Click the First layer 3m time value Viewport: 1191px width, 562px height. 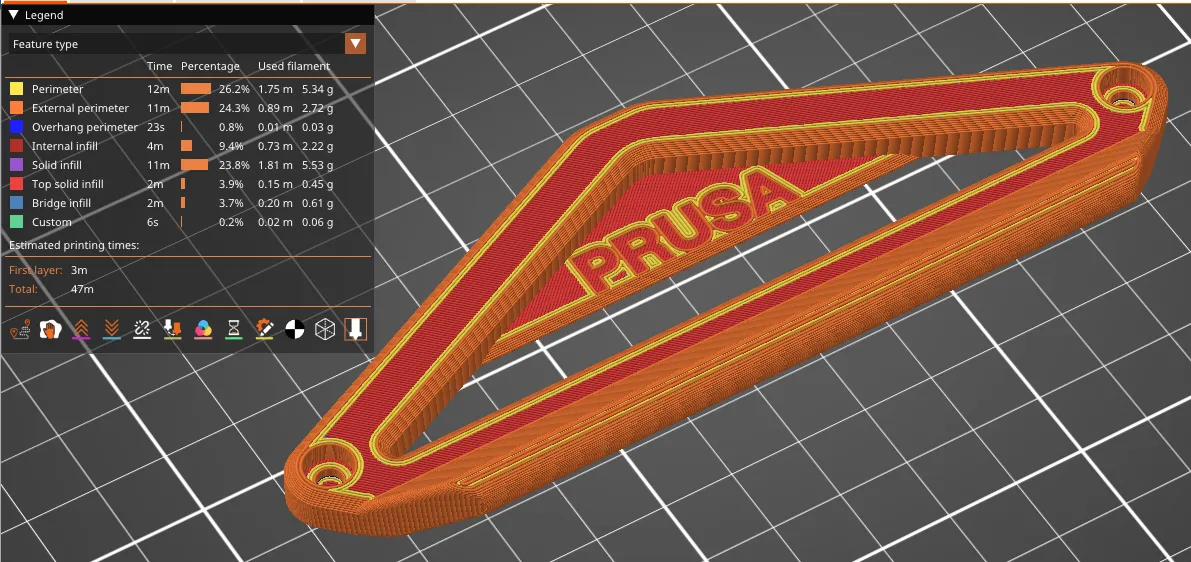(78, 270)
